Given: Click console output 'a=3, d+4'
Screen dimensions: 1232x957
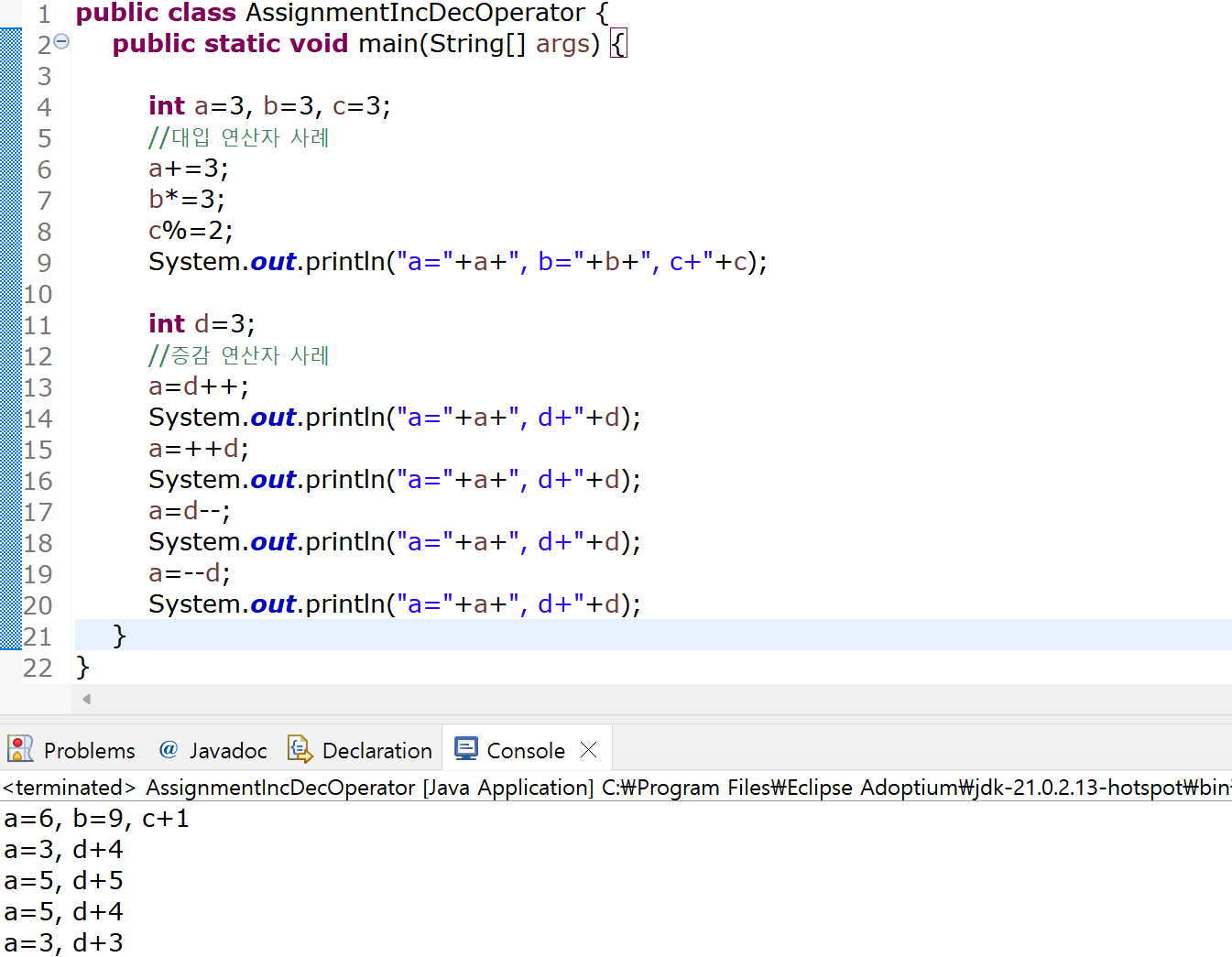Looking at the screenshot, I should click(x=63, y=849).
